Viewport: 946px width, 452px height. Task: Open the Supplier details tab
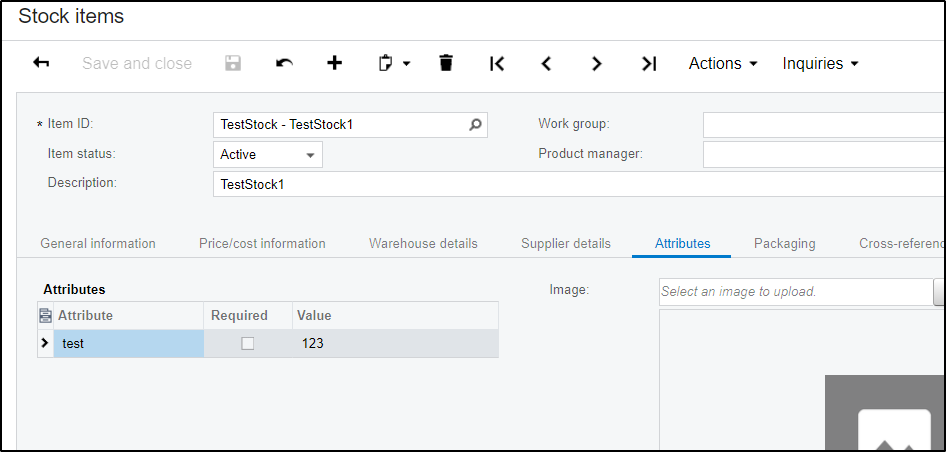[x=566, y=243]
